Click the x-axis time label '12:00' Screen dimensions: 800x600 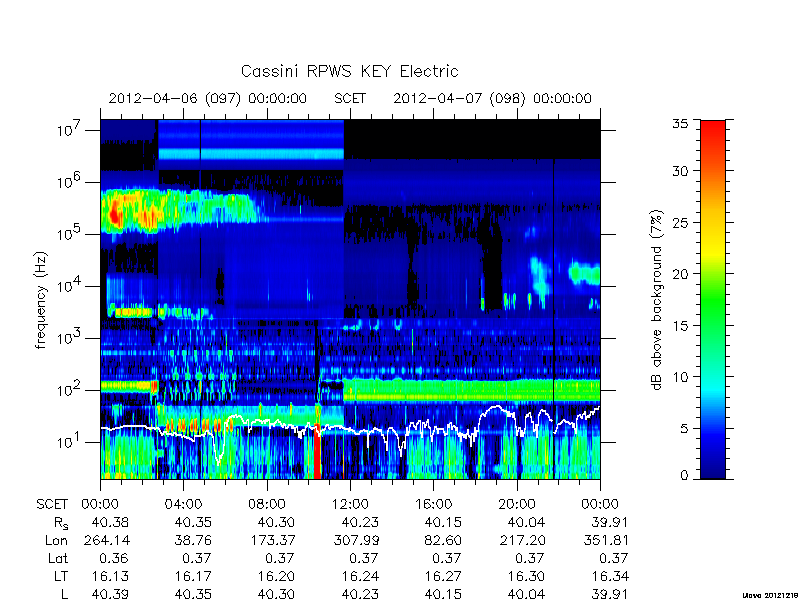click(350, 504)
